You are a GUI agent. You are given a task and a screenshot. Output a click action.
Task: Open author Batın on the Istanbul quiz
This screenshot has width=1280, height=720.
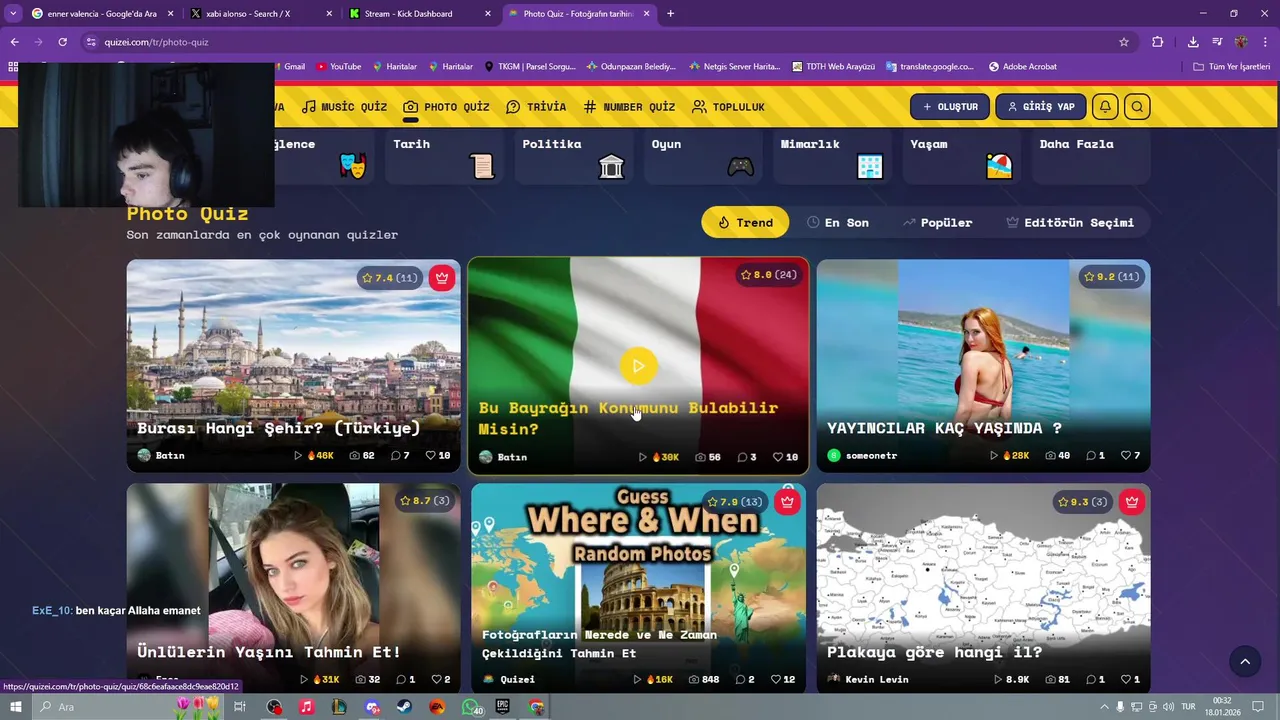161,455
